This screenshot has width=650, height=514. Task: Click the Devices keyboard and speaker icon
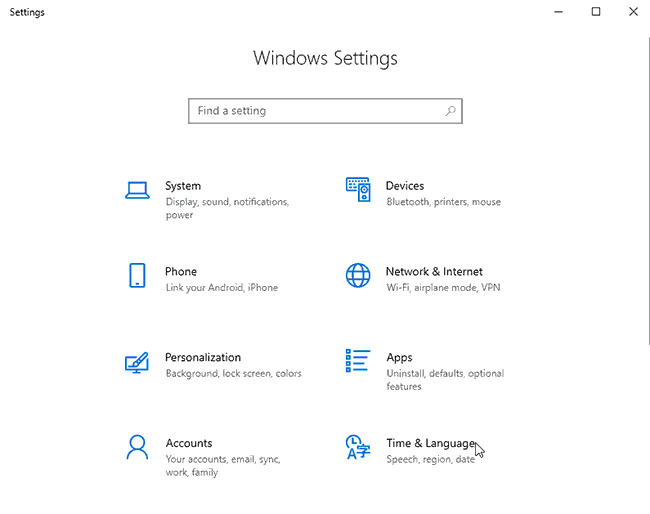tap(358, 189)
